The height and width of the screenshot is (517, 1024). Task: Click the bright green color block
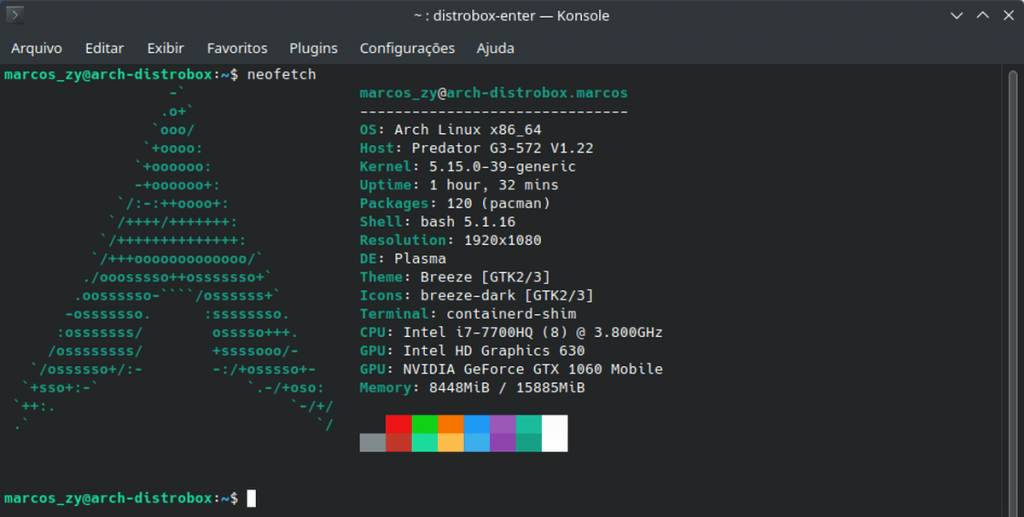pos(424,424)
